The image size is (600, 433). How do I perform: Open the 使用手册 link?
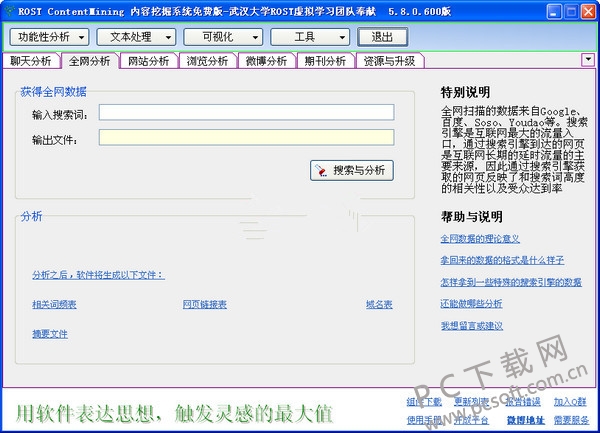(x=424, y=420)
